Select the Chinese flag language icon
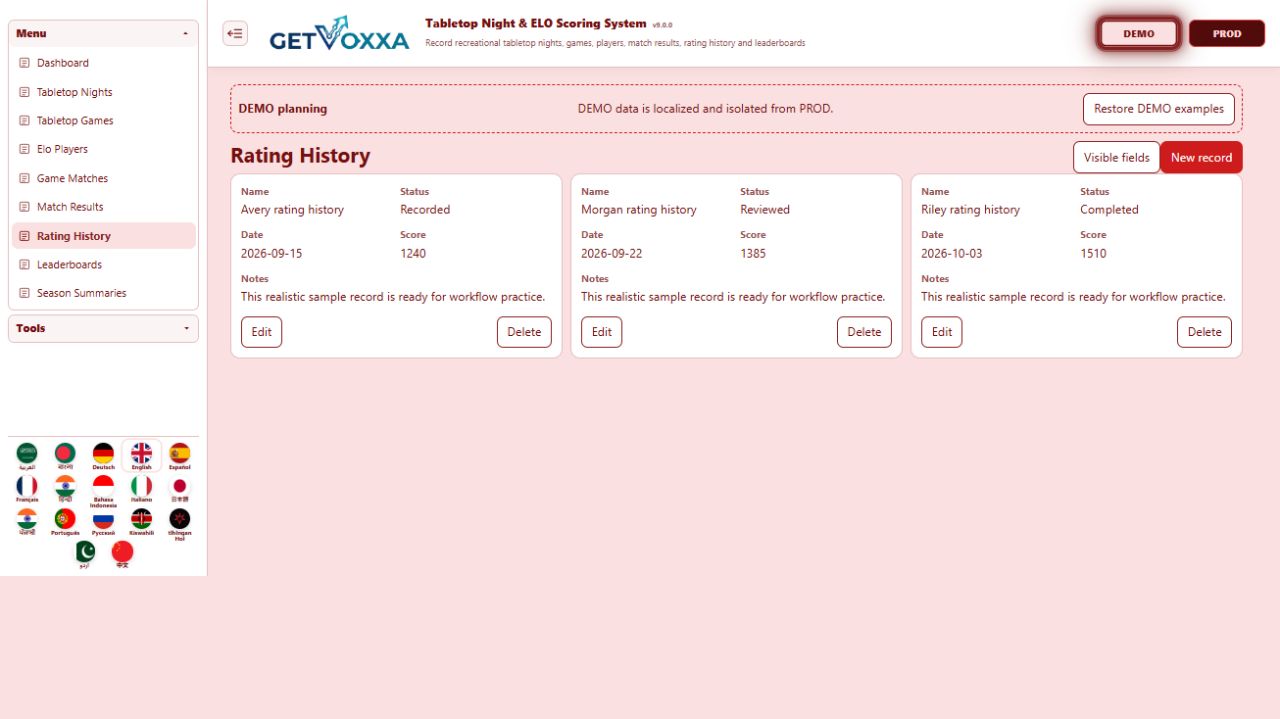The width and height of the screenshot is (1280, 719). coord(122,555)
